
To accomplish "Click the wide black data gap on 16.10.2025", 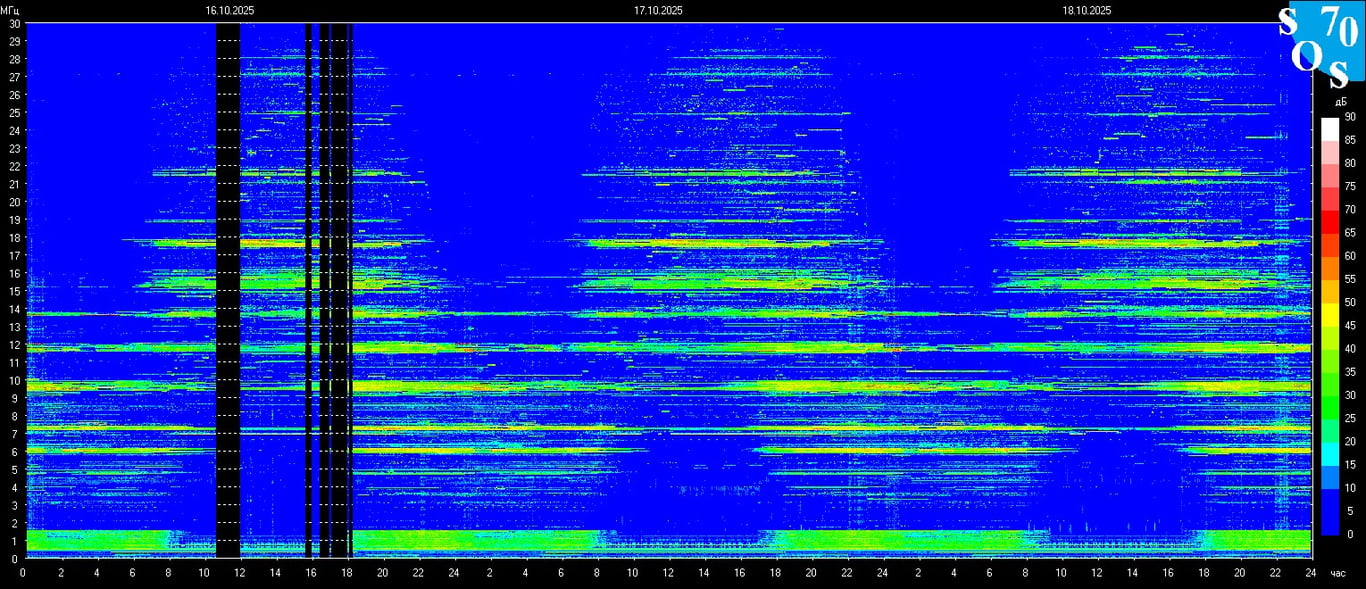I will 228,290.
